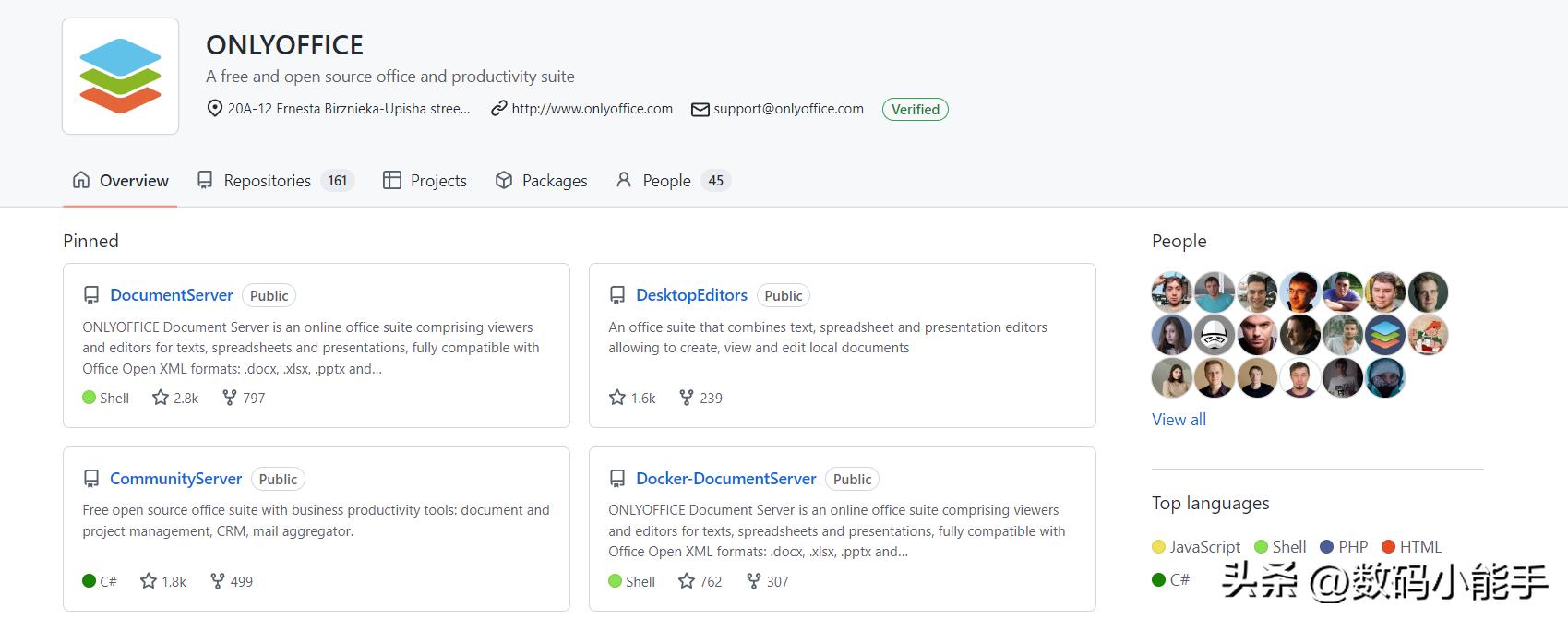Click the ONLYOFFICE organization logo

(x=120, y=77)
